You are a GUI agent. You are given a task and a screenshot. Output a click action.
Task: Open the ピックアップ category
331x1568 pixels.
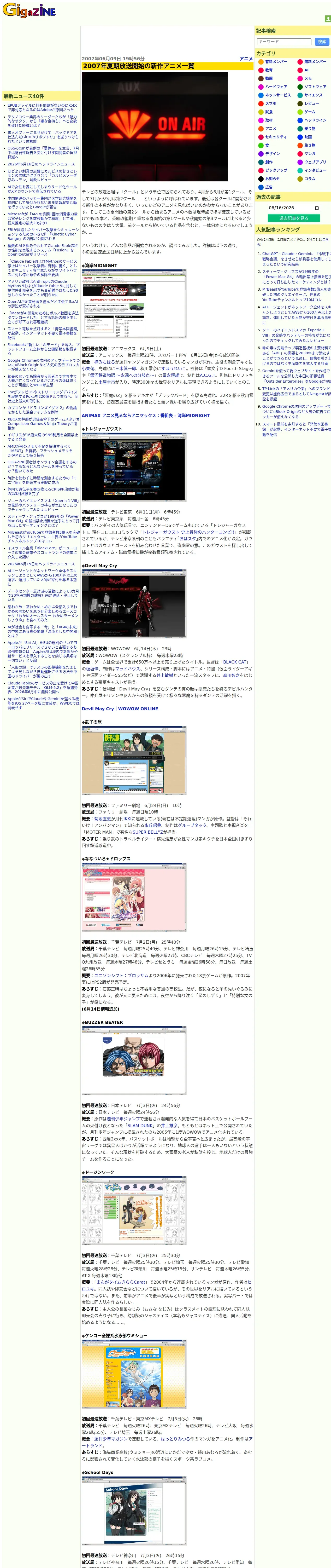(x=276, y=170)
